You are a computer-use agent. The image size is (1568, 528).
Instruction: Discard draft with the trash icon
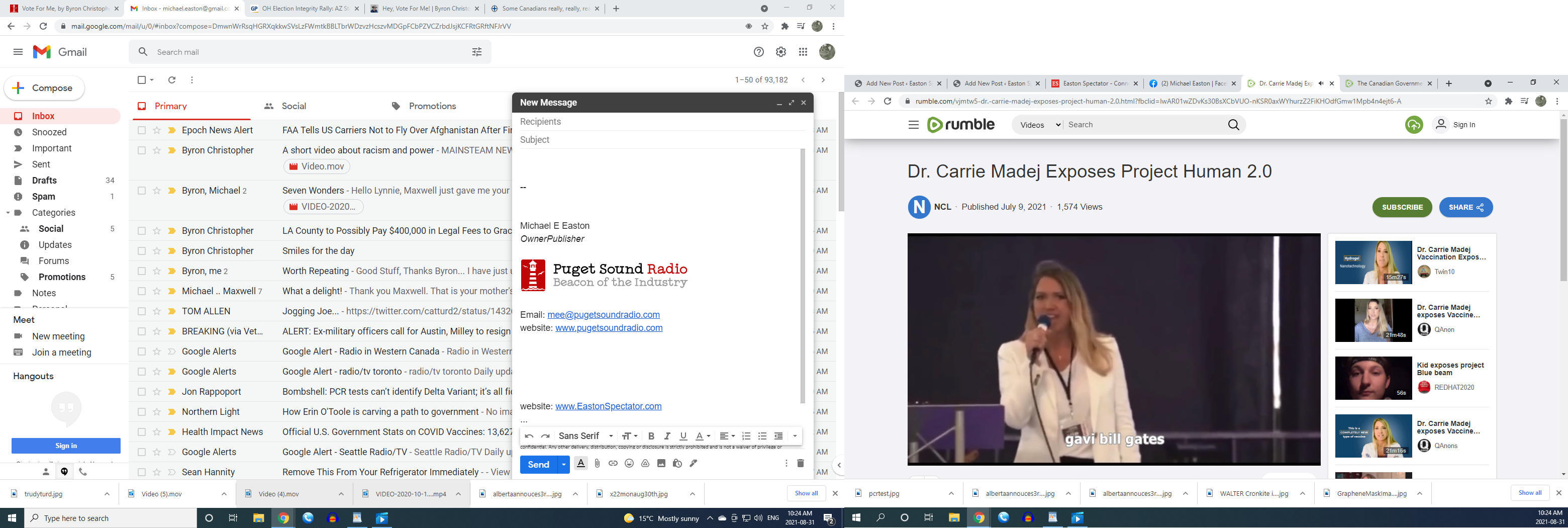(x=801, y=464)
